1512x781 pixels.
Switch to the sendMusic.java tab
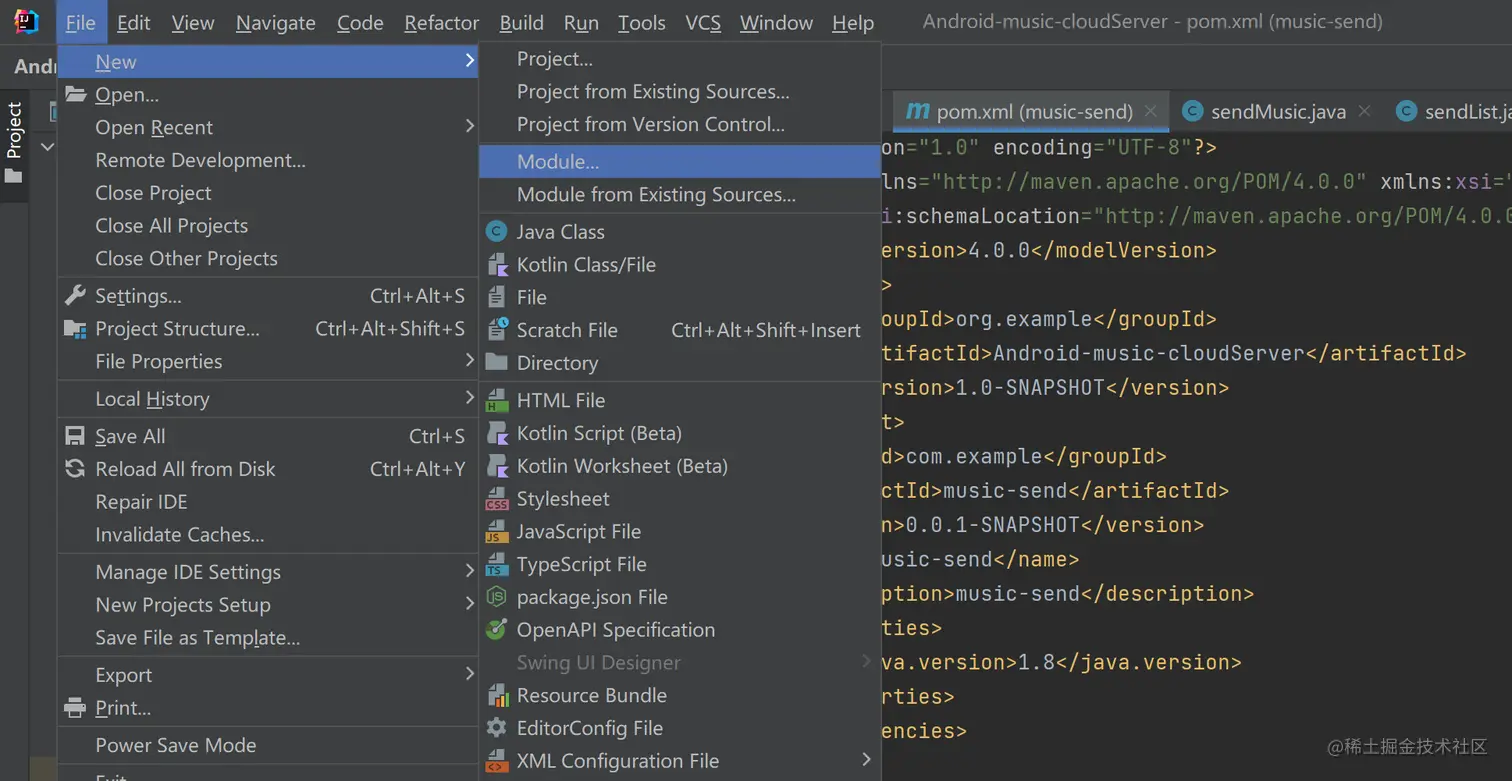(1277, 112)
